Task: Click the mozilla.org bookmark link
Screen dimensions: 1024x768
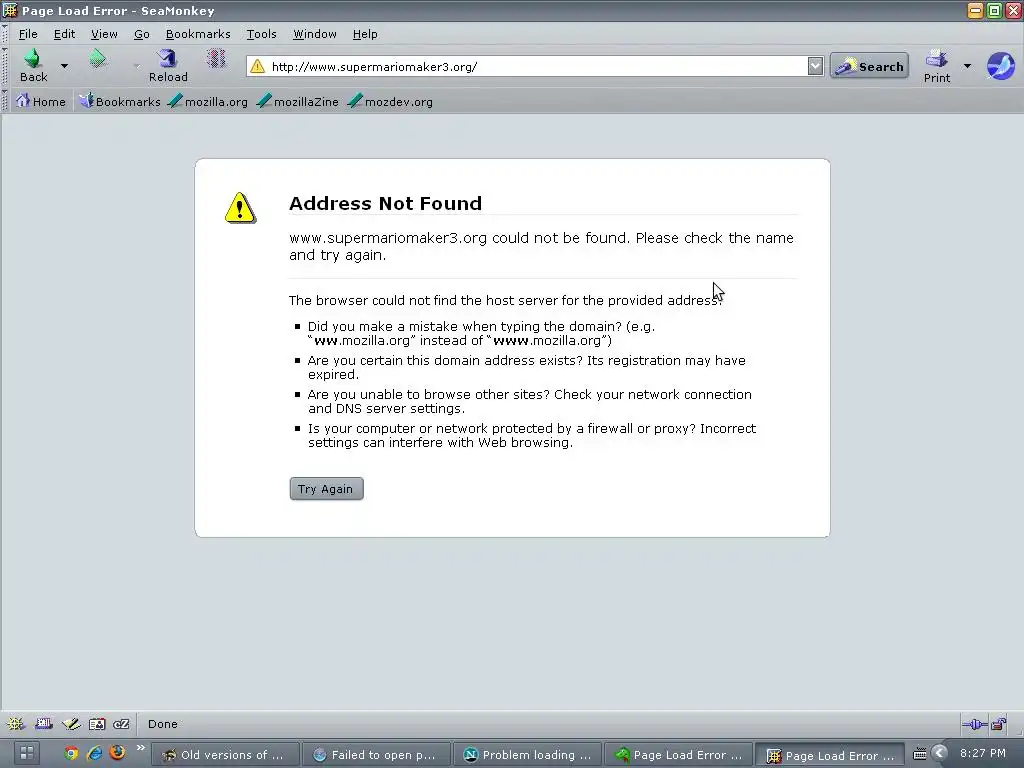Action: pyautogui.click(x=208, y=101)
